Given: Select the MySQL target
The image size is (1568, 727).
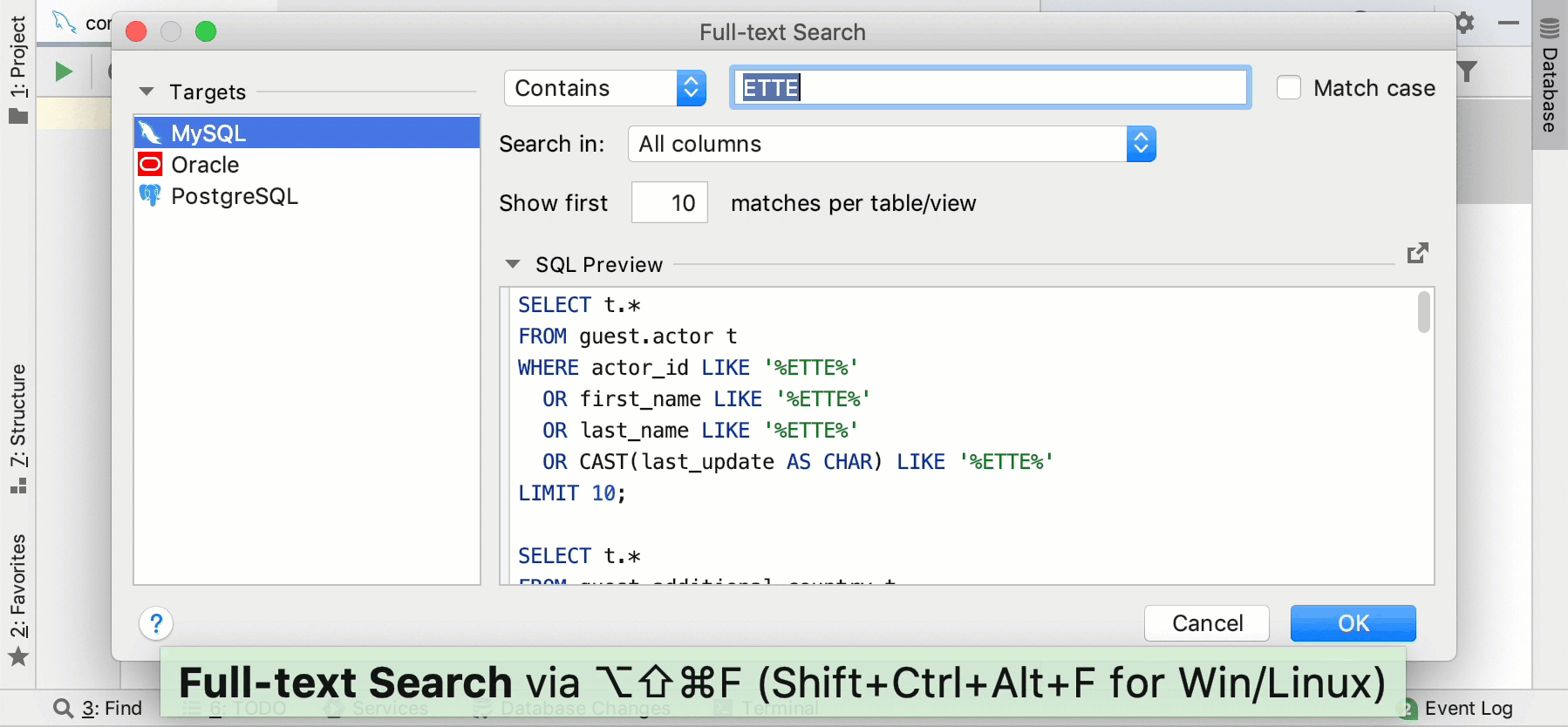Looking at the screenshot, I should pyautogui.click(x=209, y=133).
